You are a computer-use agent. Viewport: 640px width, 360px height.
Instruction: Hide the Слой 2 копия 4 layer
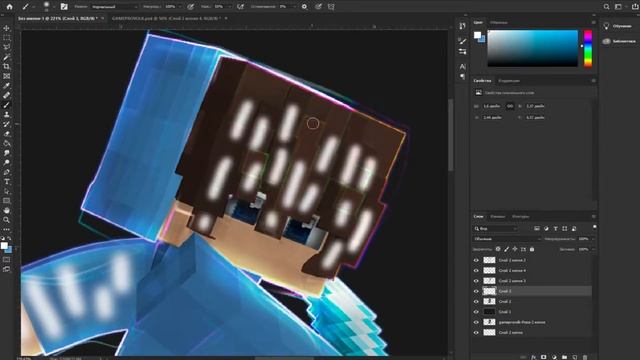(x=476, y=270)
